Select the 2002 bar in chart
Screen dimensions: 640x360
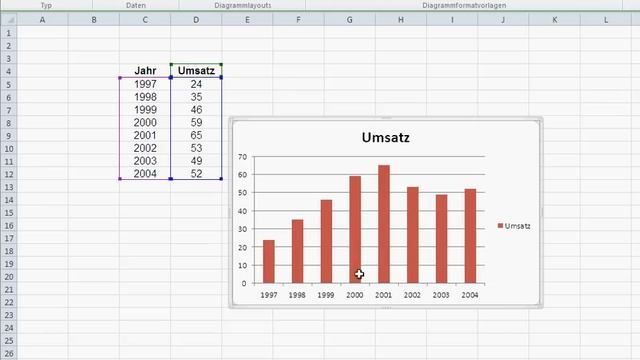pyautogui.click(x=413, y=235)
